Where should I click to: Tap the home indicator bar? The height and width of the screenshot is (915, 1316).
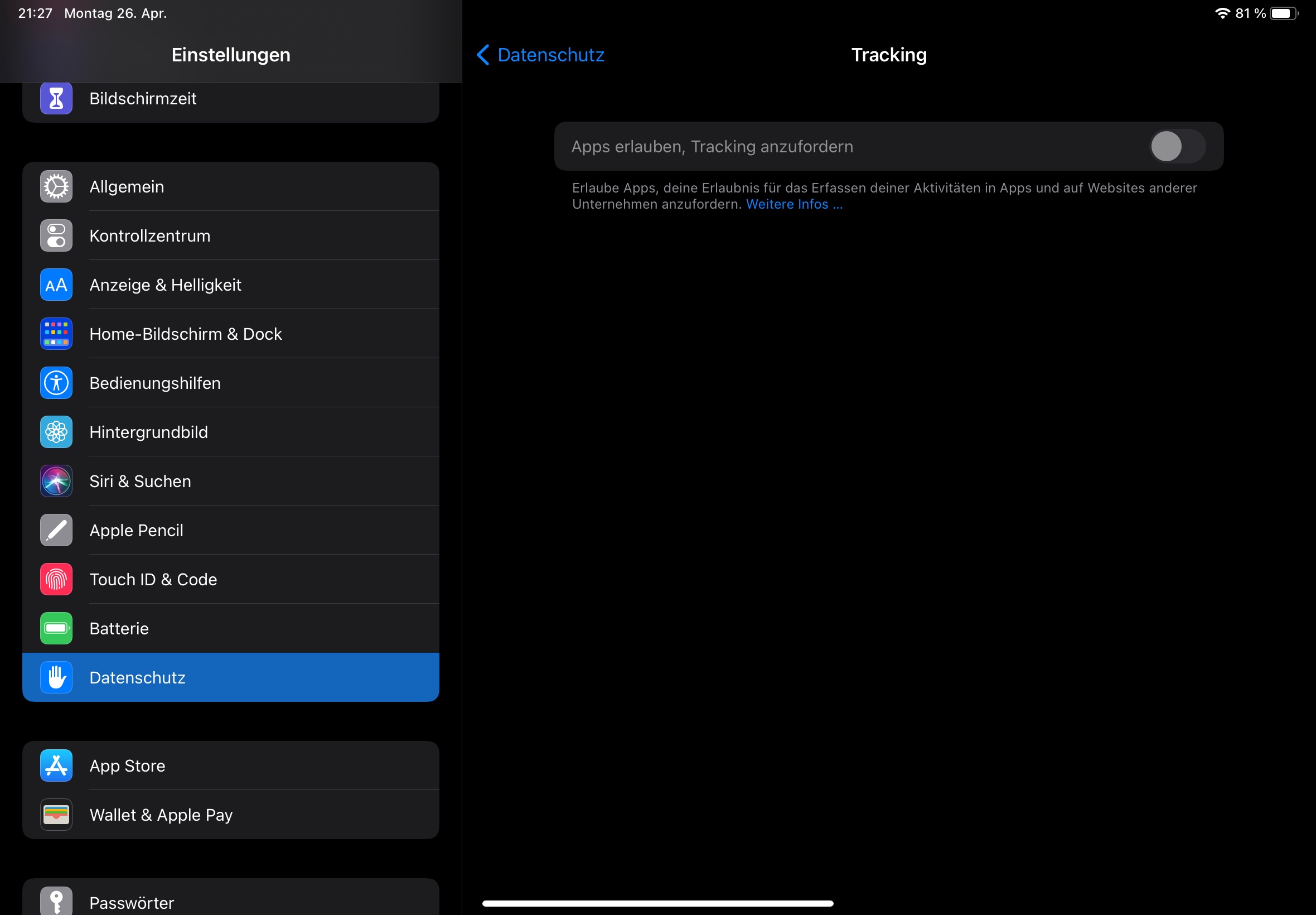pos(657,903)
